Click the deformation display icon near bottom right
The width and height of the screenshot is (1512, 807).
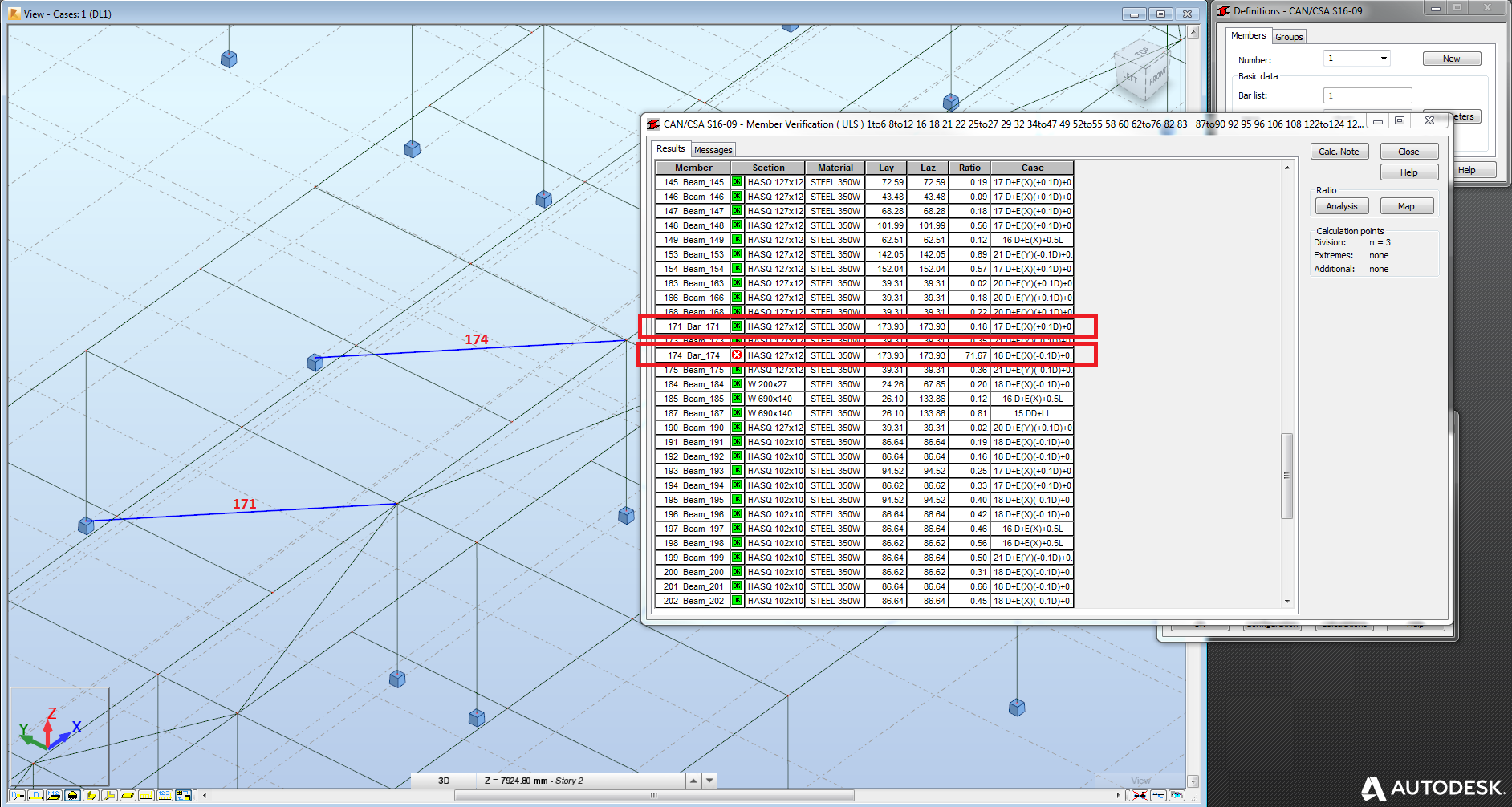click(x=1159, y=797)
